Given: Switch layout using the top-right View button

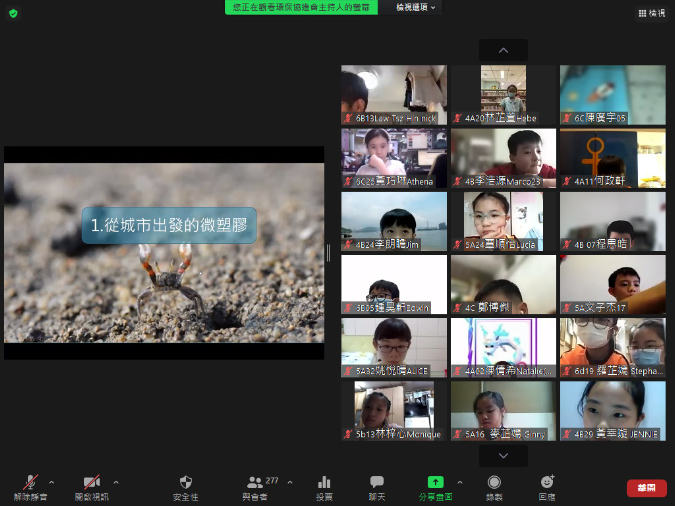Looking at the screenshot, I should pos(651,13).
